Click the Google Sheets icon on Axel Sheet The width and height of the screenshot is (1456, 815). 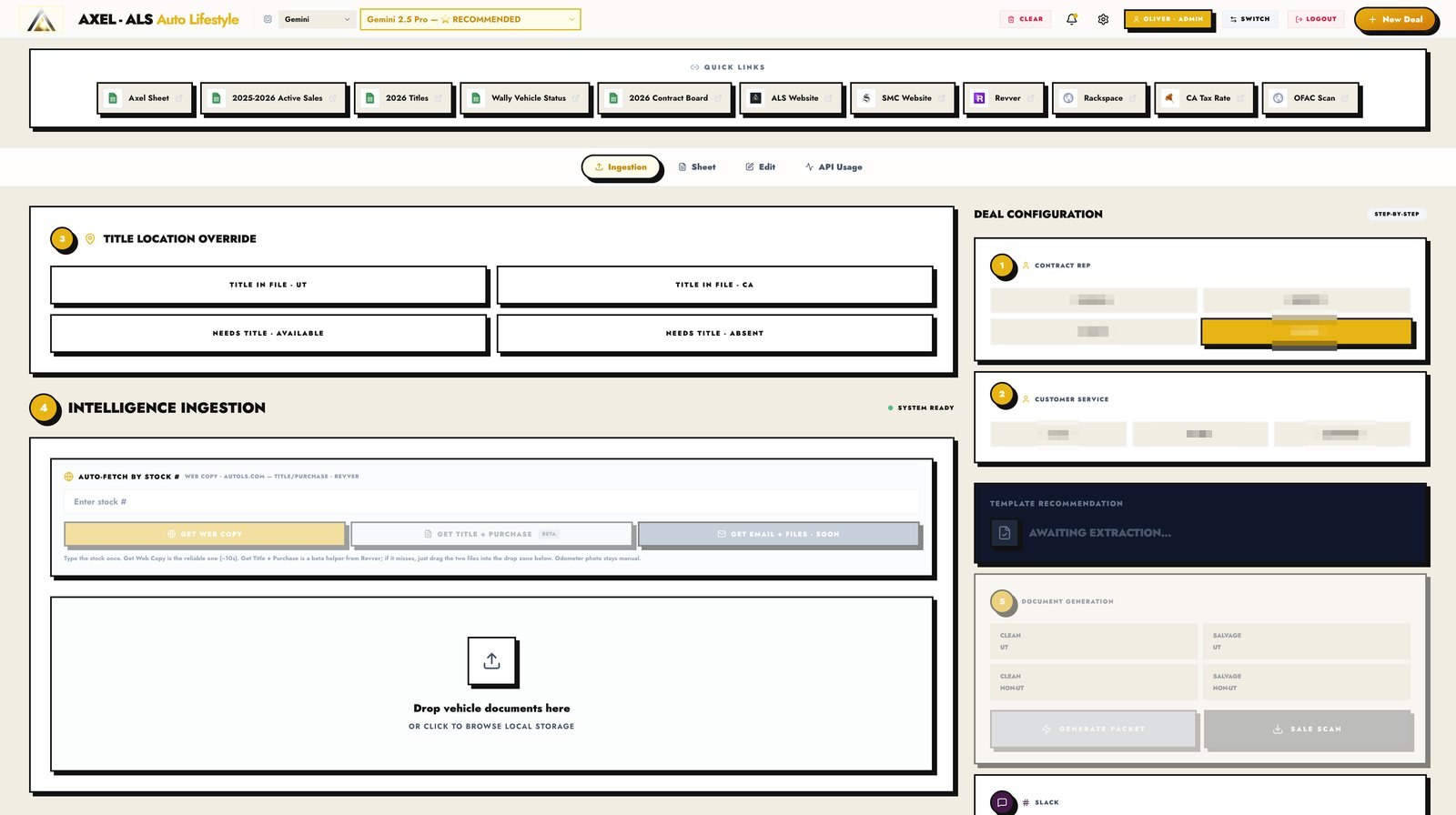(x=113, y=98)
